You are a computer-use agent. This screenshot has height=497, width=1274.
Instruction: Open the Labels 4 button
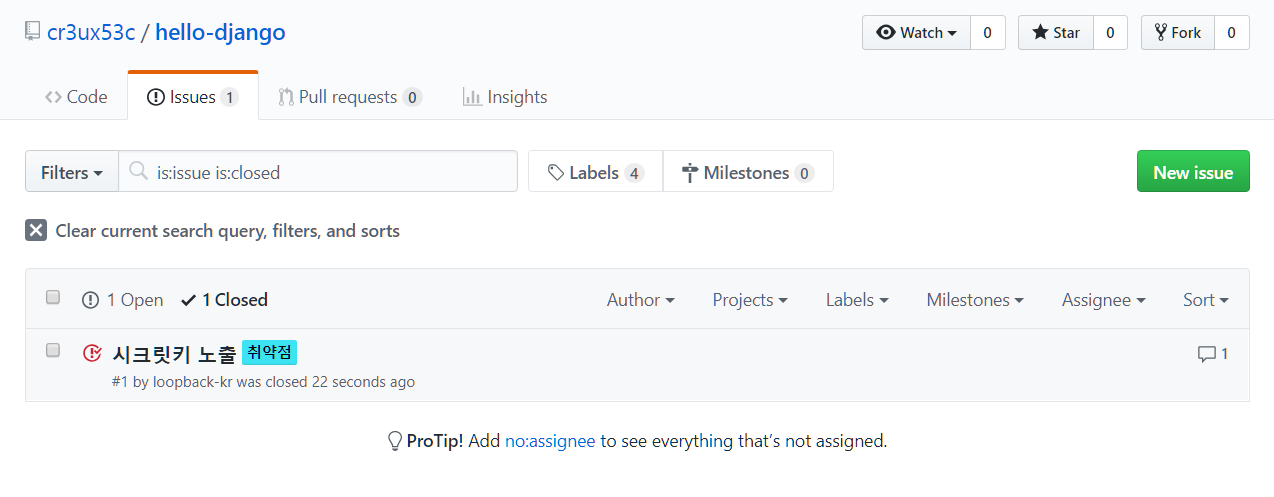[x=595, y=172]
